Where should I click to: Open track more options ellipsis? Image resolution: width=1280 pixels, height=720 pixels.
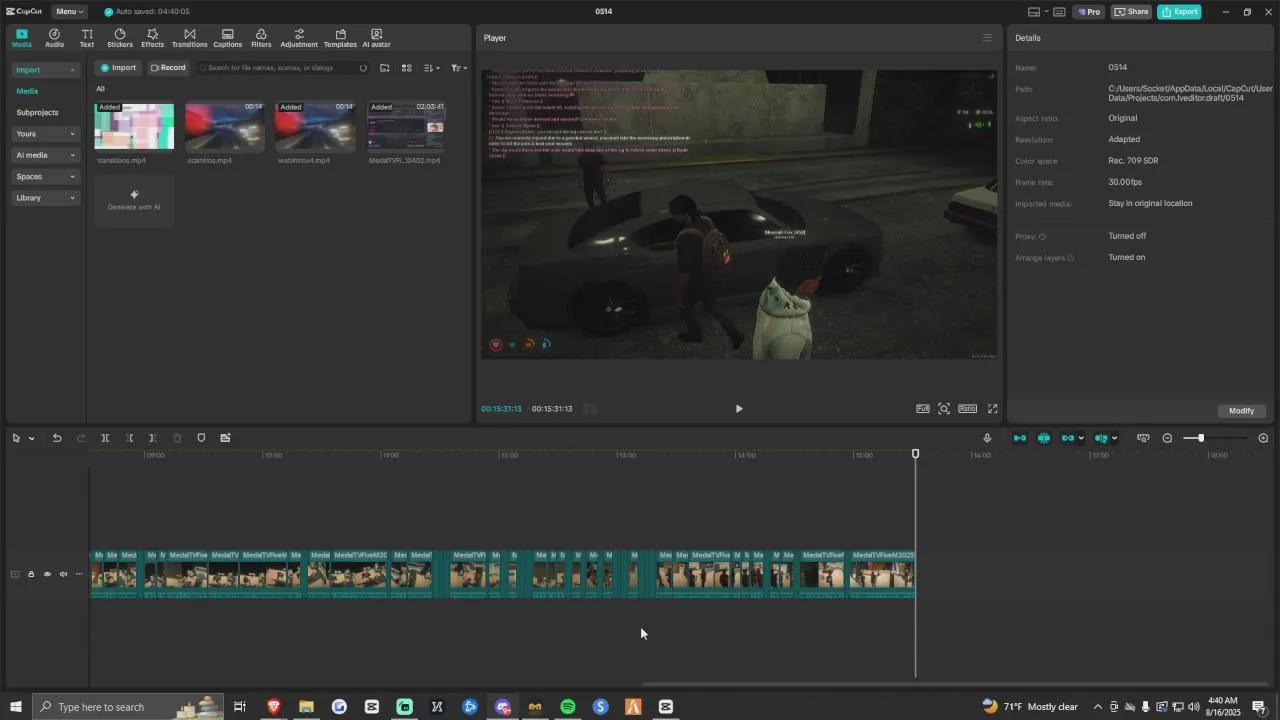[79, 574]
